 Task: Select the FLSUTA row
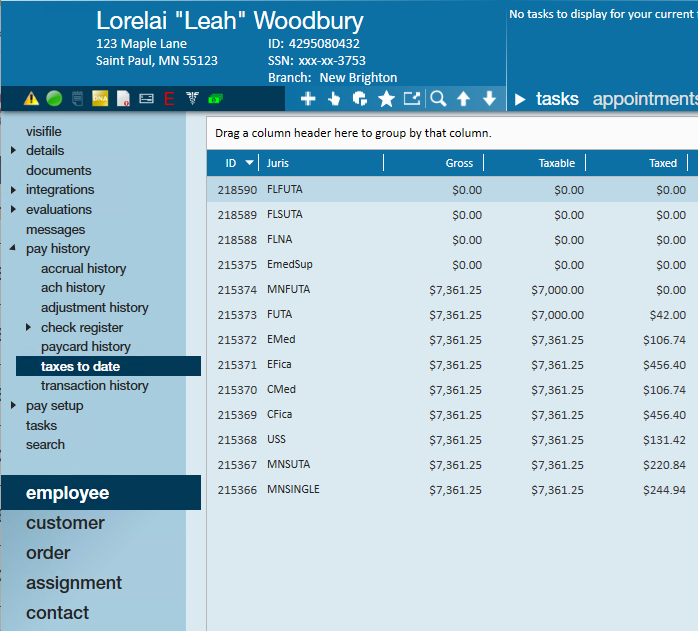(x=452, y=215)
